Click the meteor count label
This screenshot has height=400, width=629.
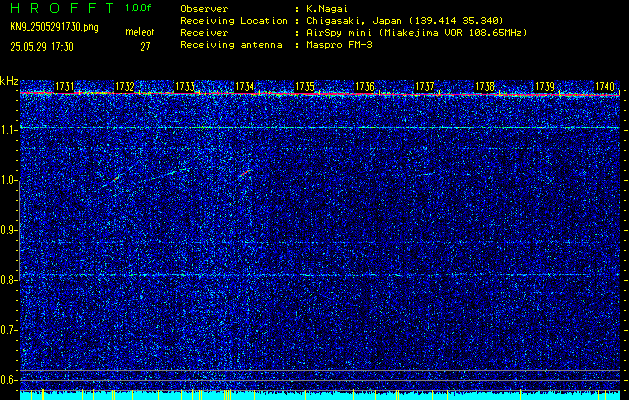pos(140,32)
